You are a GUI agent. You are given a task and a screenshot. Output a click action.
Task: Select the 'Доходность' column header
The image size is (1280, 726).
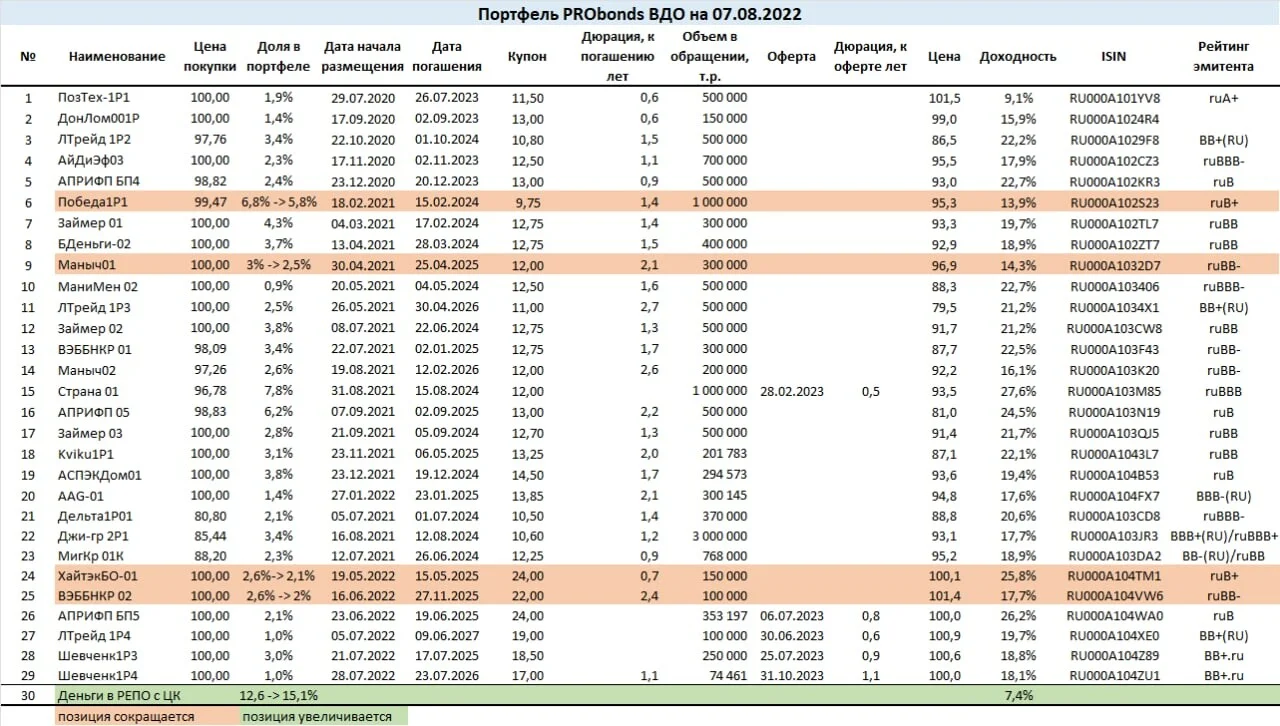pos(1018,57)
